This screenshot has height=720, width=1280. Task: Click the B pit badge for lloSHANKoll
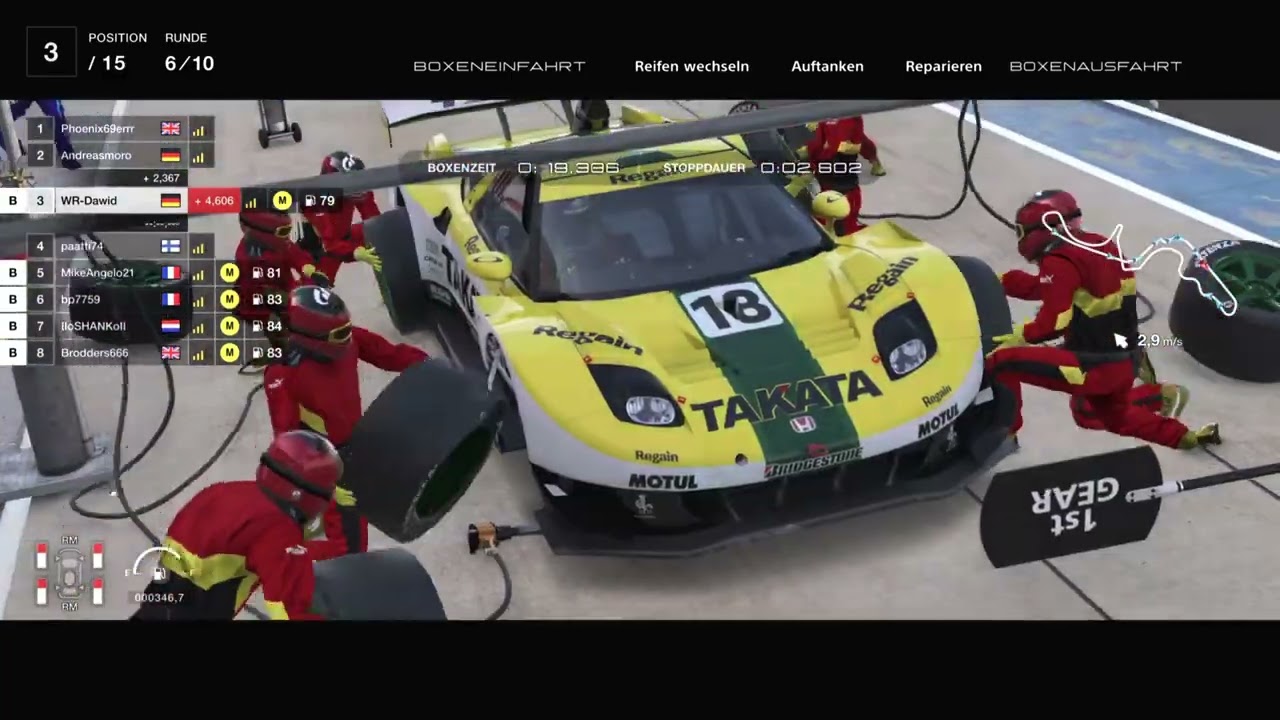click(13, 326)
